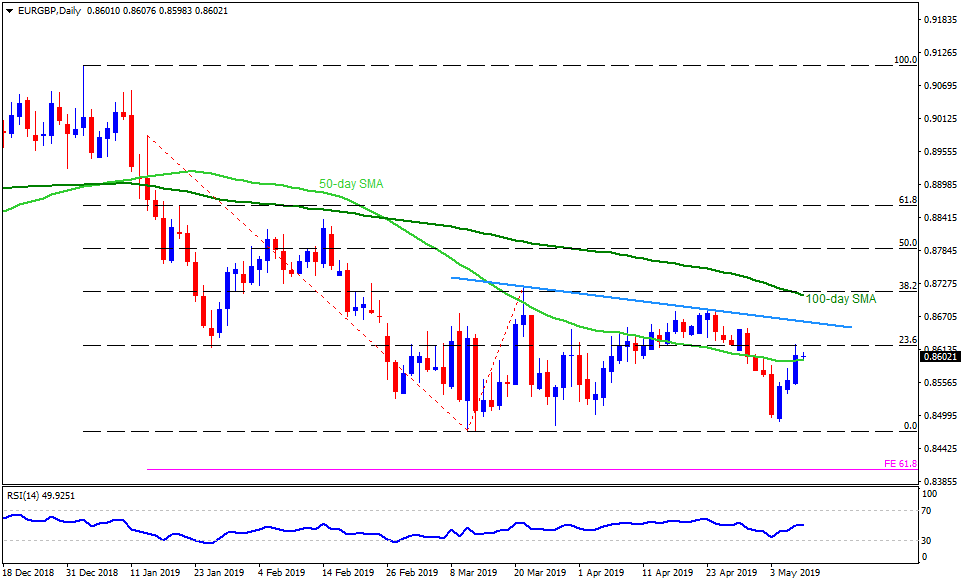Viewport: 964px width, 584px height.
Task: Click the 0.88985 price axis label
Action: tap(941, 185)
